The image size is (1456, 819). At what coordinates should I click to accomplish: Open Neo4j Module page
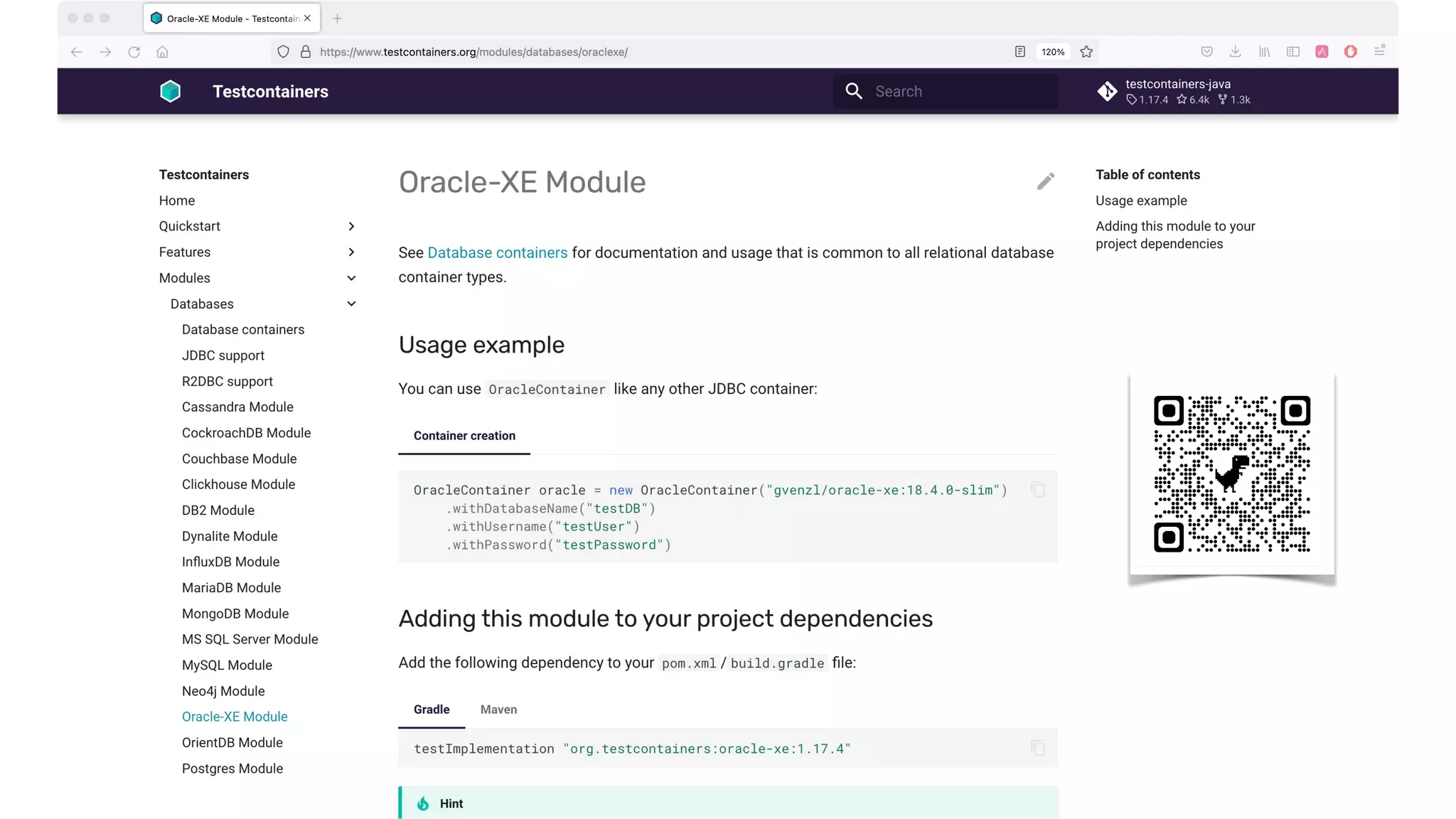[x=223, y=691]
